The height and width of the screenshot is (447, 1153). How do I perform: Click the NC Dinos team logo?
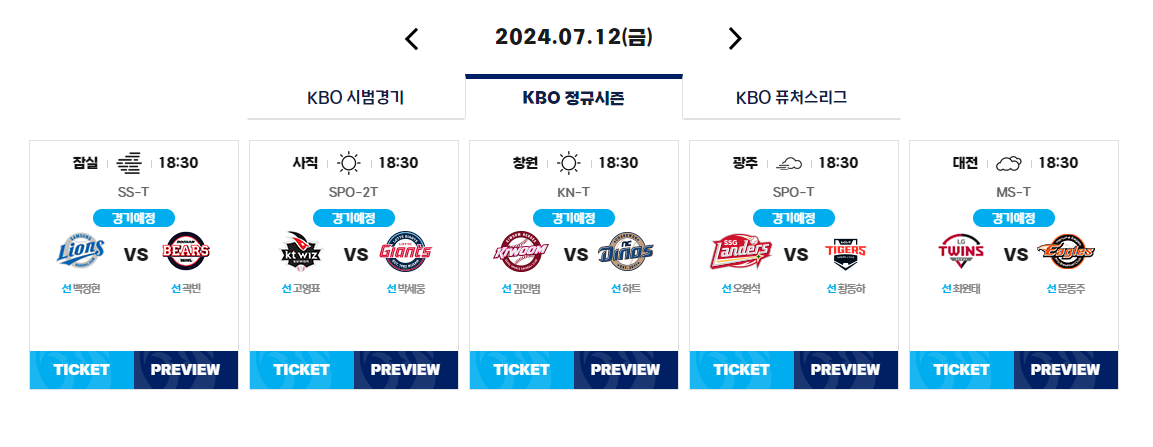626,252
